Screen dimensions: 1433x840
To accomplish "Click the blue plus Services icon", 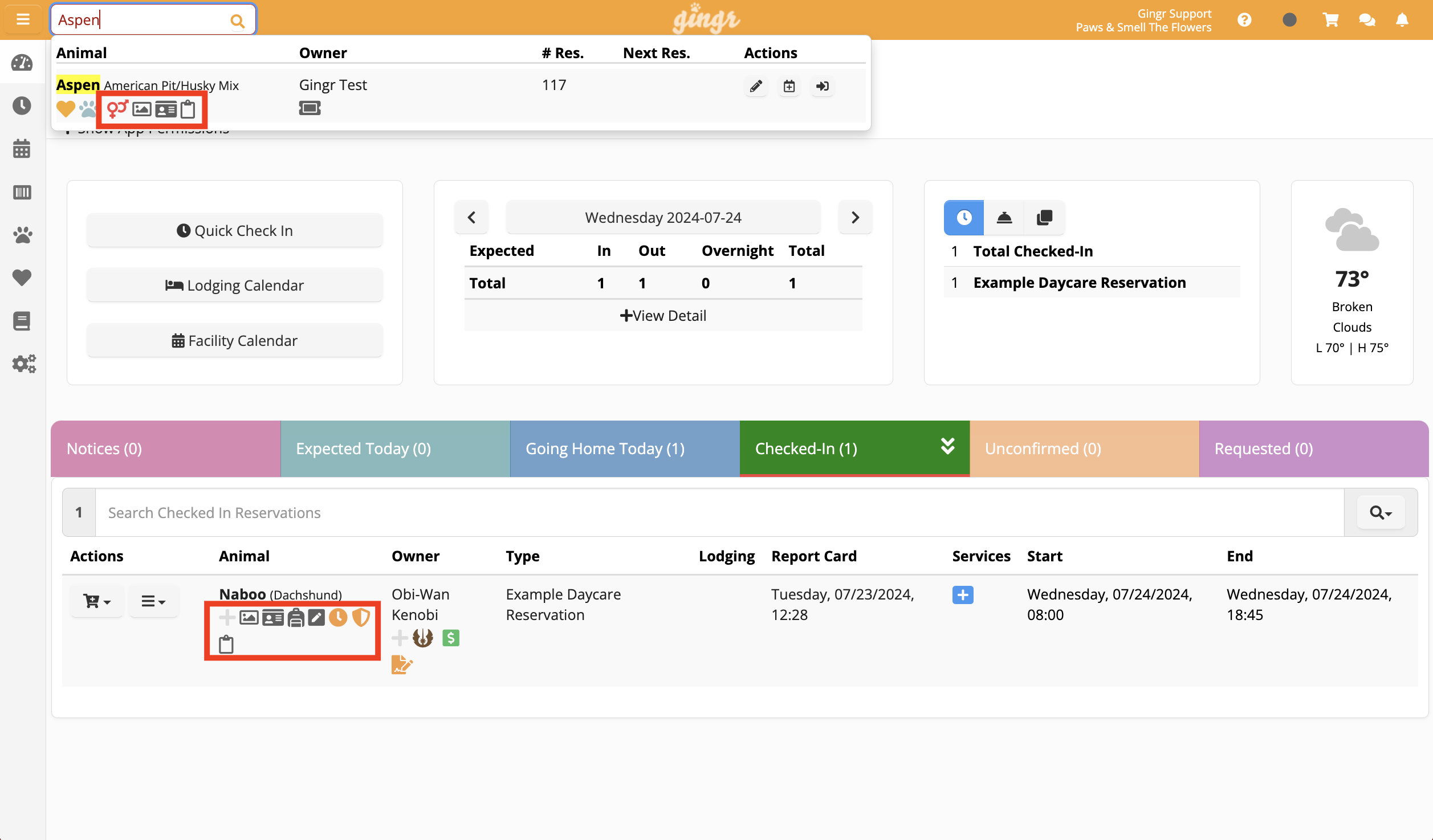I will tap(962, 595).
